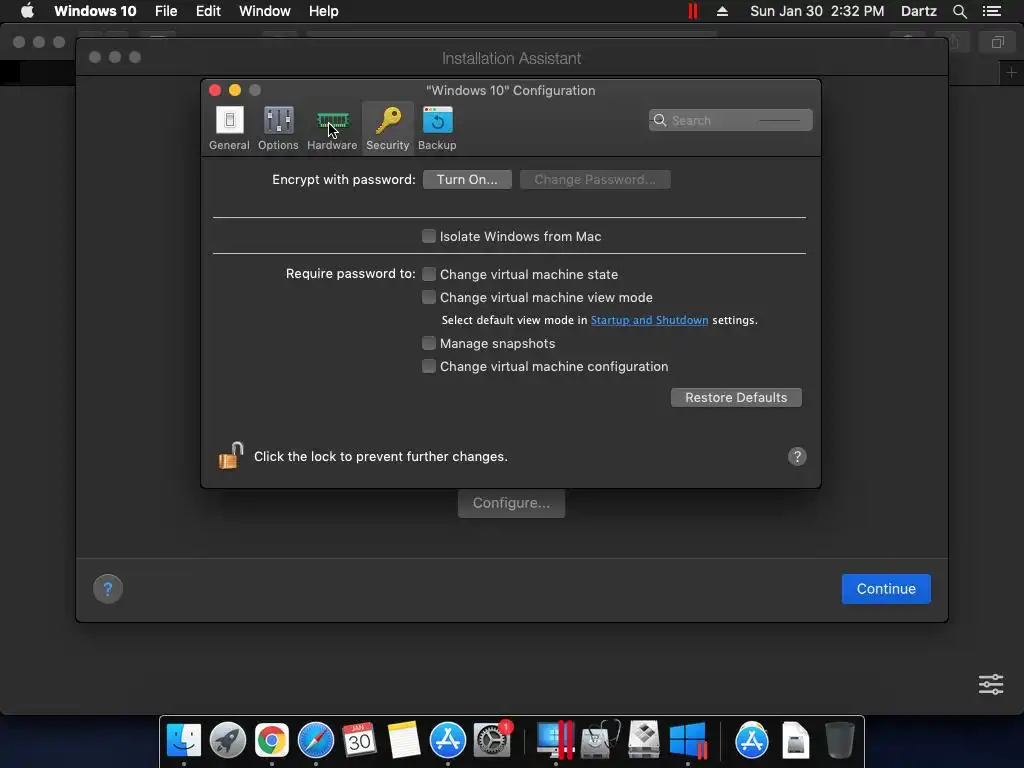The width and height of the screenshot is (1024, 768).
Task: Open Launchpad from the Dock
Action: [227, 740]
